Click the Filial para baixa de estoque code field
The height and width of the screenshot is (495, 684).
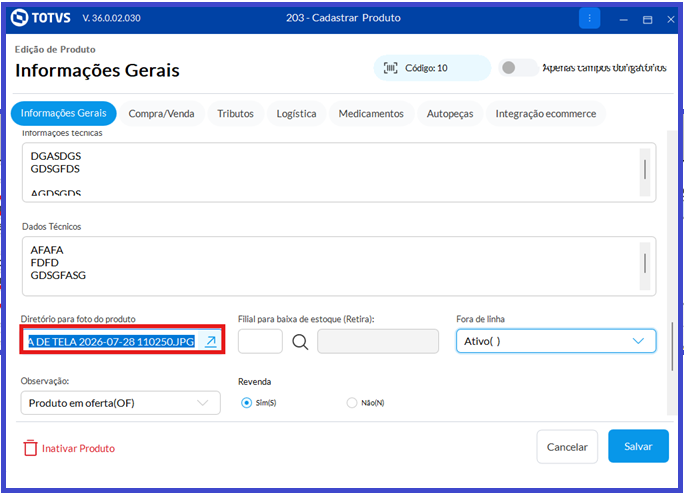260,341
